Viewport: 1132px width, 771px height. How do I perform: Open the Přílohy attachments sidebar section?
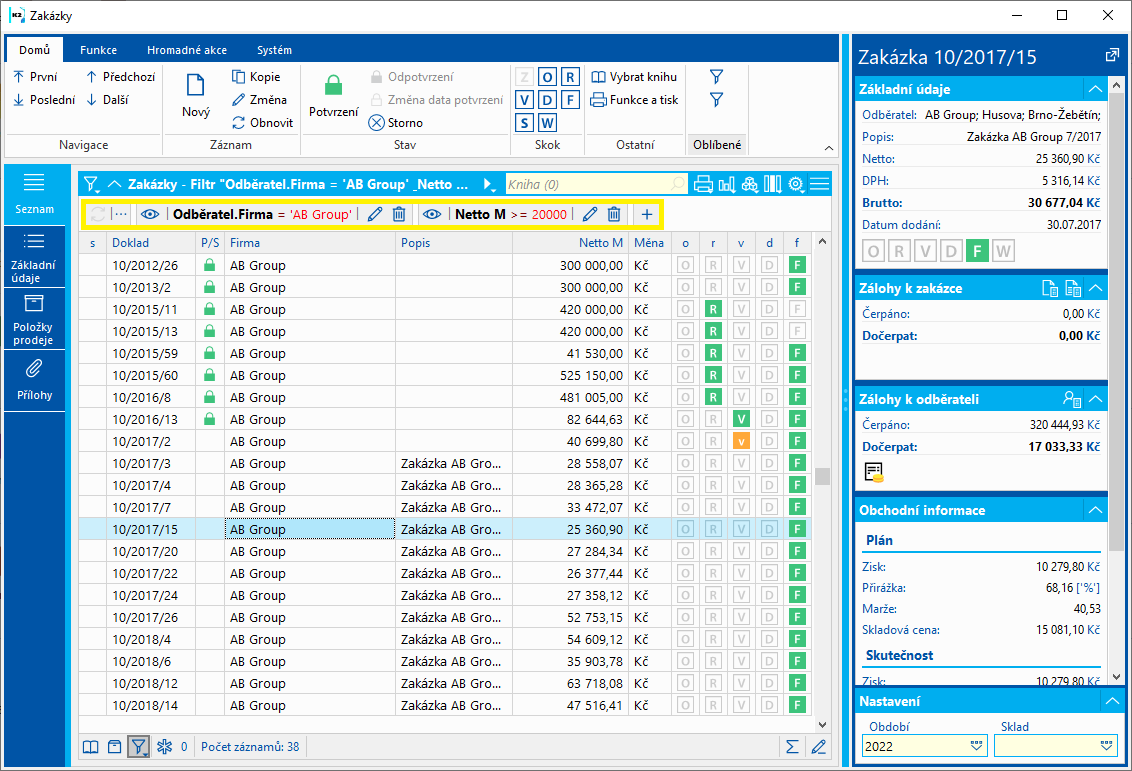coord(34,380)
